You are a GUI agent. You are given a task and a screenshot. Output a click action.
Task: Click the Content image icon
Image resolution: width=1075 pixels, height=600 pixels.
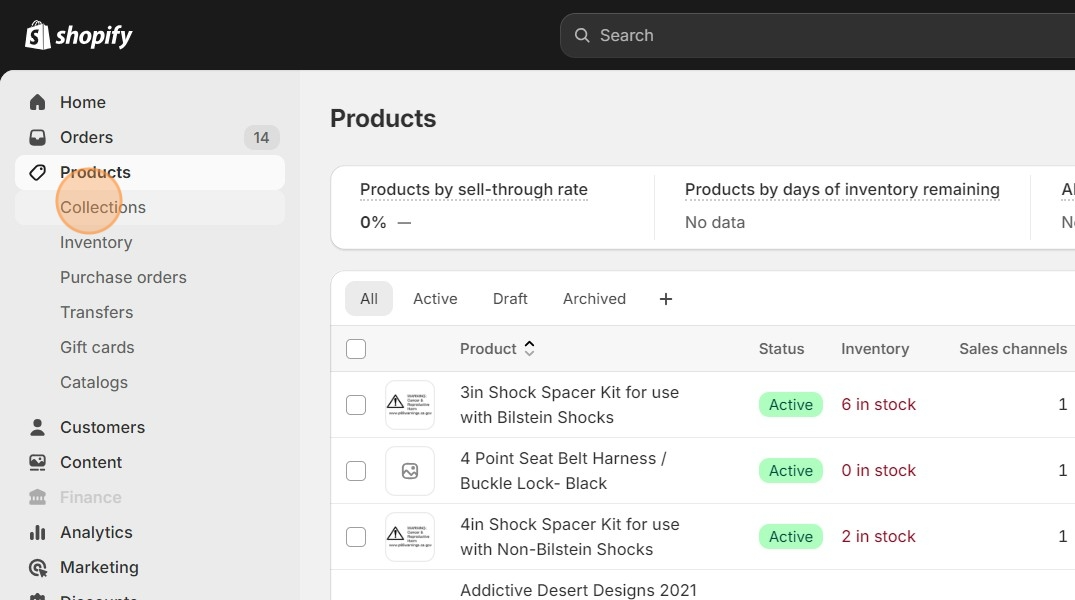coord(38,462)
